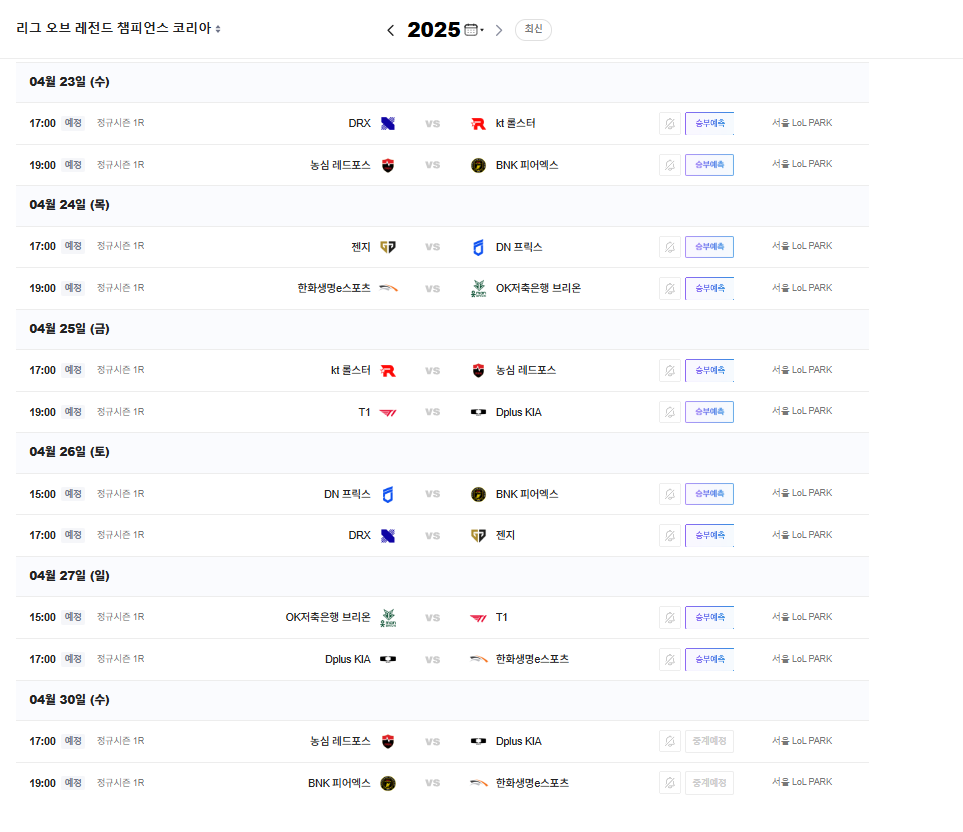Open 승부예측 for Dplus KIA vs 한화생명
Viewport: 963px width, 832px height.
[x=709, y=659]
